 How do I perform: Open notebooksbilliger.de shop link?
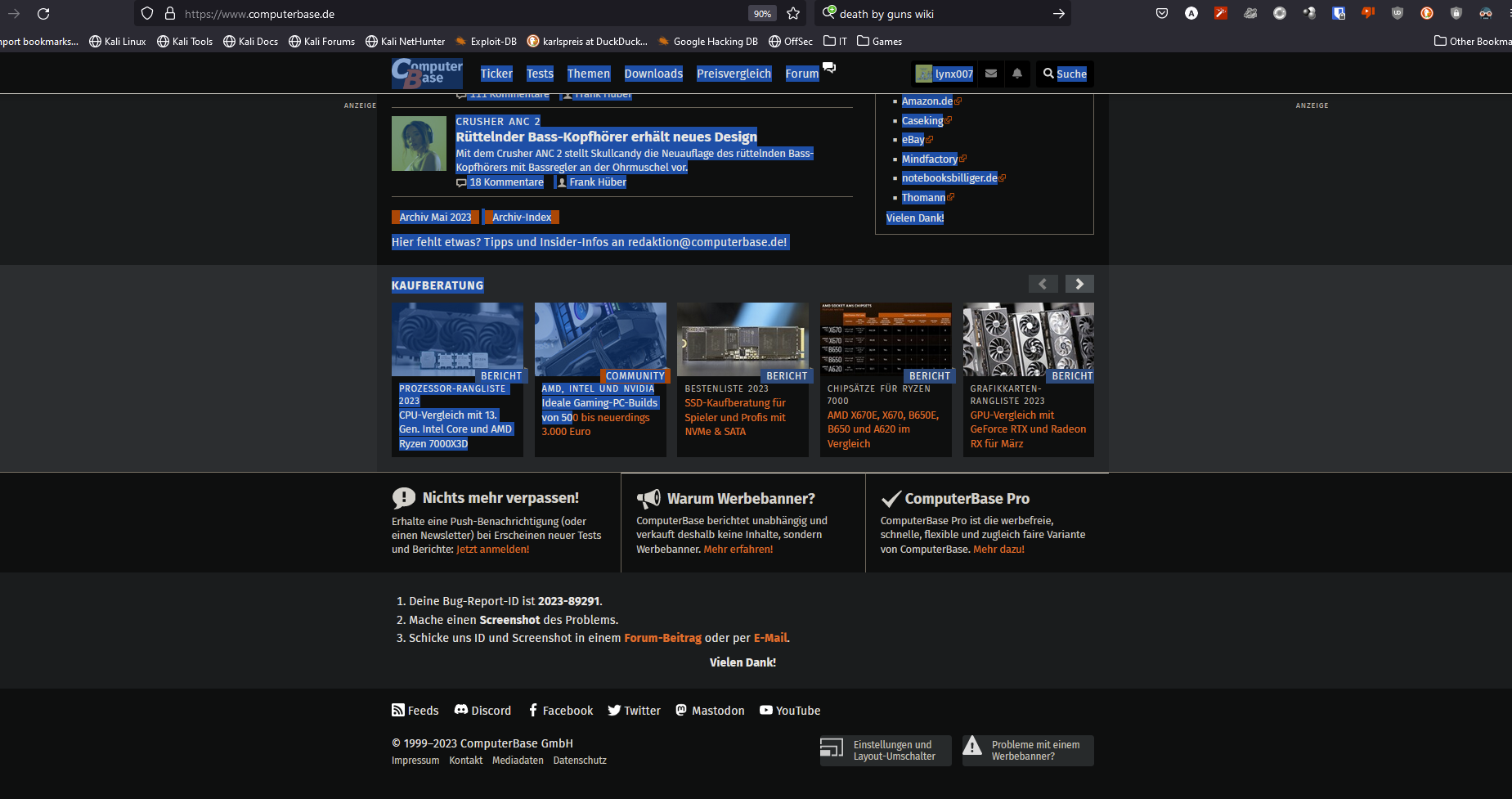pyautogui.click(x=949, y=178)
